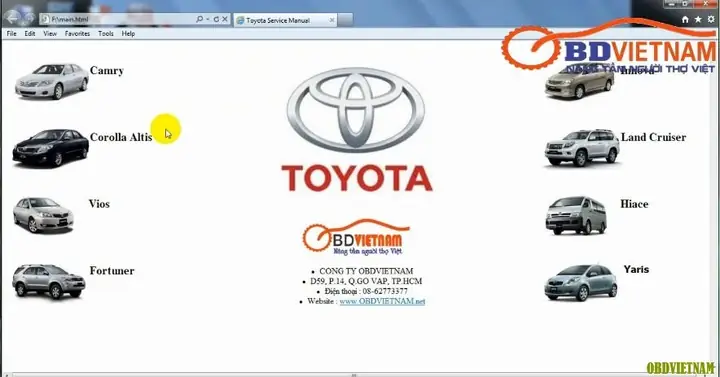Refresh the page with the reload icon
The width and height of the screenshot is (720, 377).
[x=216, y=19]
